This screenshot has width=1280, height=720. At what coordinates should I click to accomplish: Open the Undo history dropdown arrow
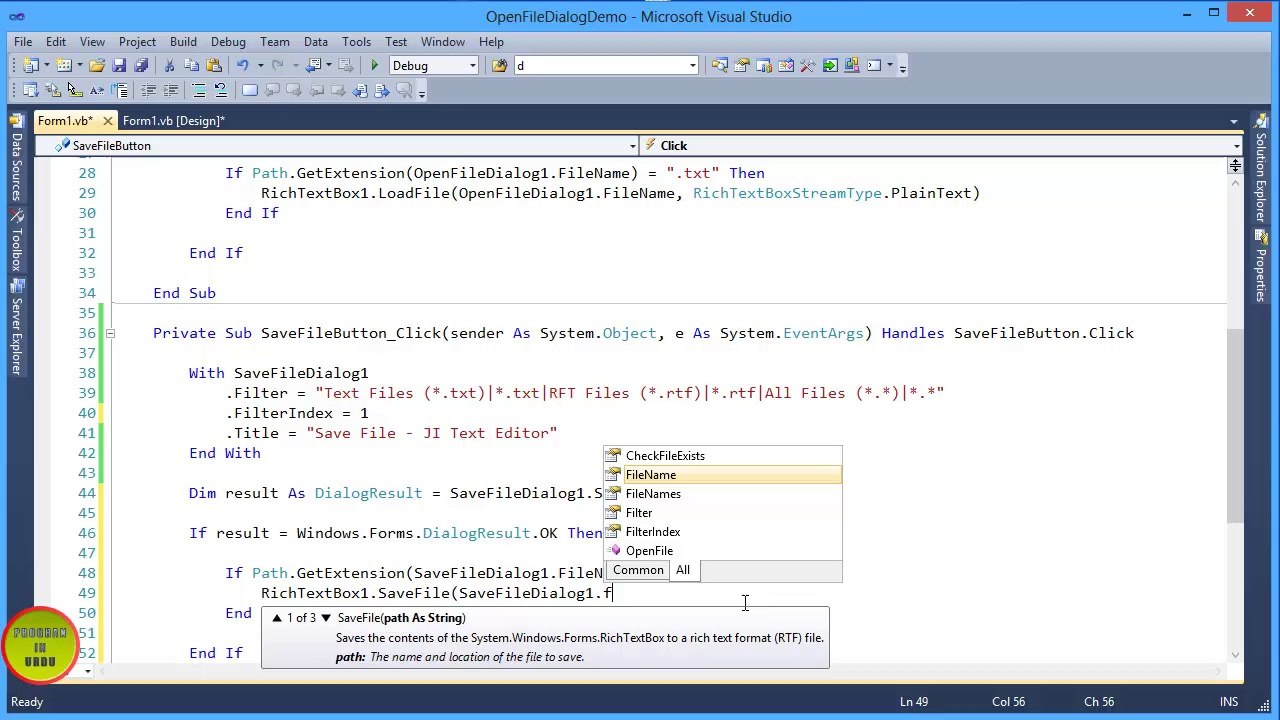point(260,66)
